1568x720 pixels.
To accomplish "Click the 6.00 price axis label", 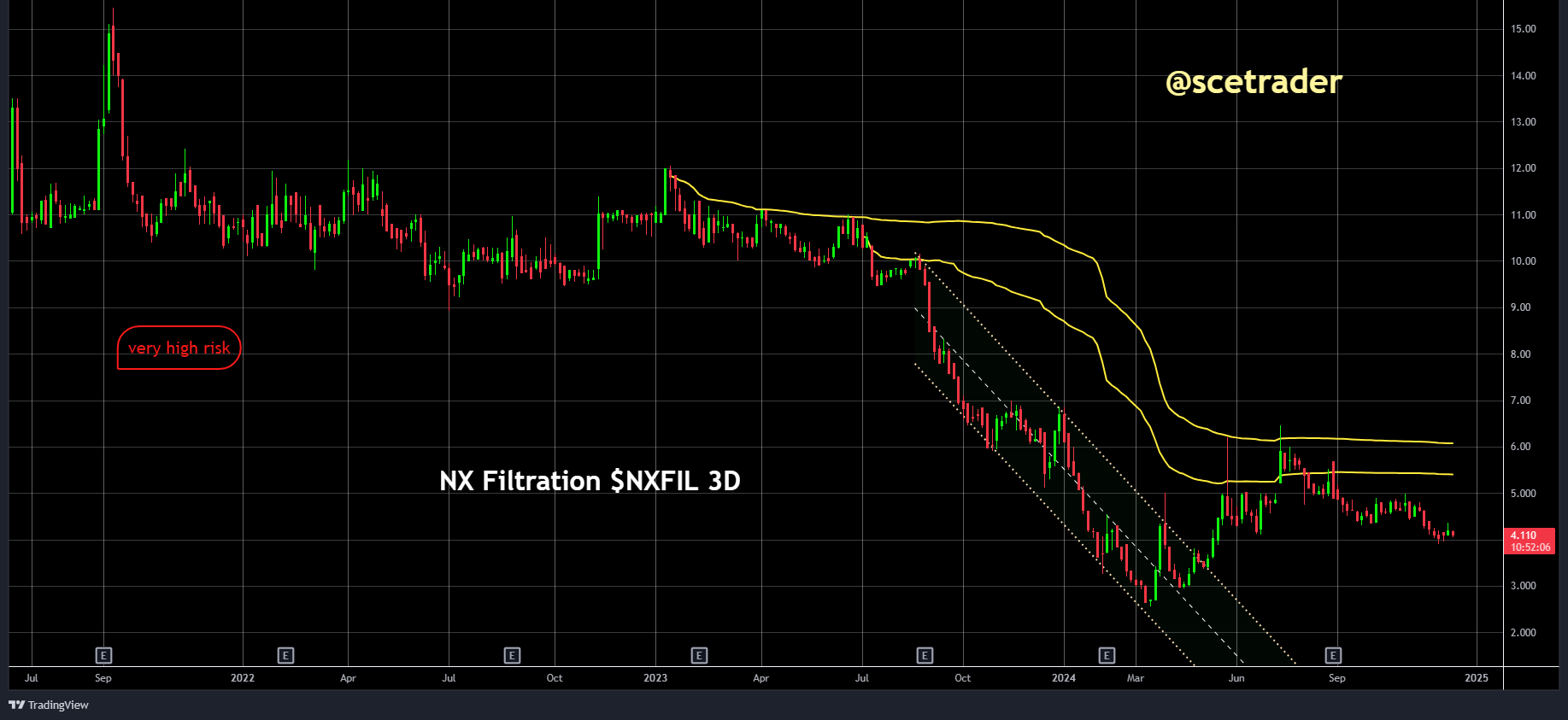I will click(1520, 447).
